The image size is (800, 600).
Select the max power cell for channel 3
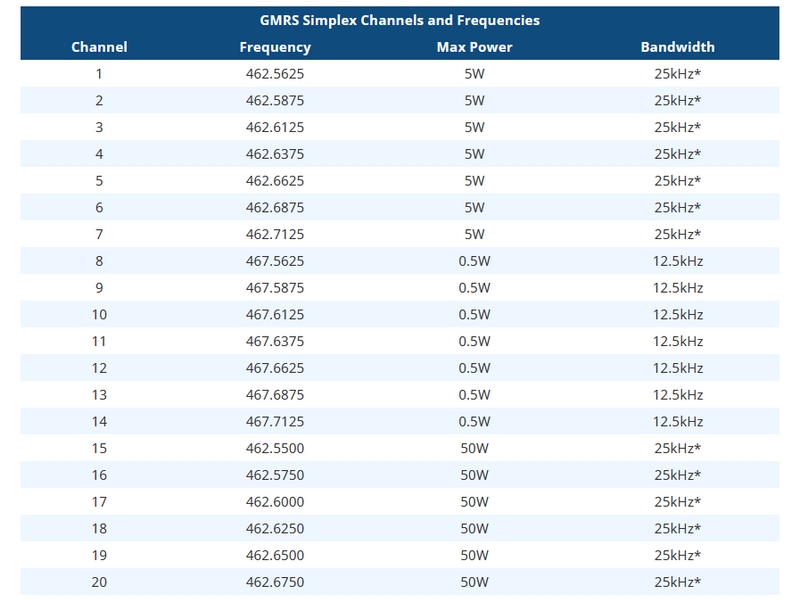point(475,127)
